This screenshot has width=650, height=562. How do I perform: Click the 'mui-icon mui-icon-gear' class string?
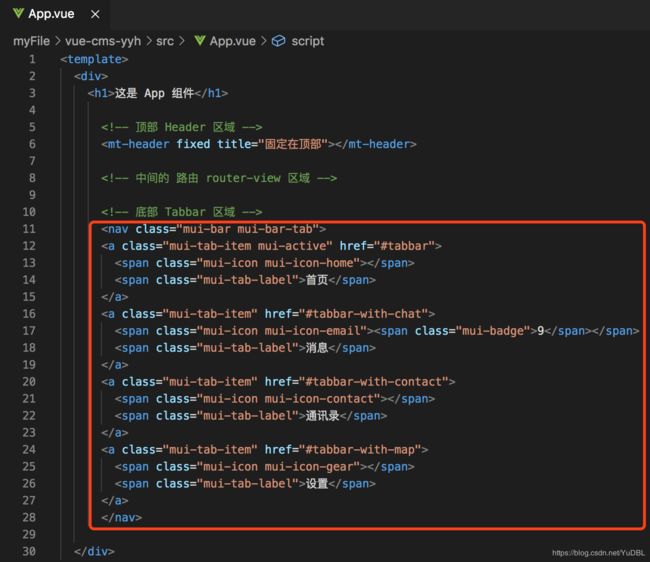279,467
